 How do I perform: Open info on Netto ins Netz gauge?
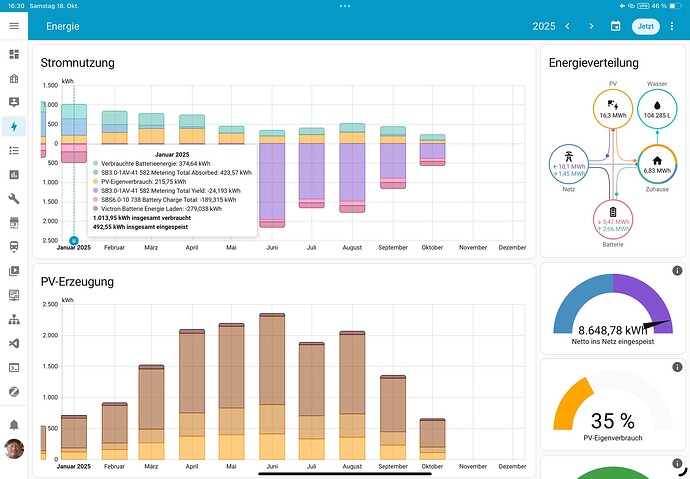pos(677,271)
